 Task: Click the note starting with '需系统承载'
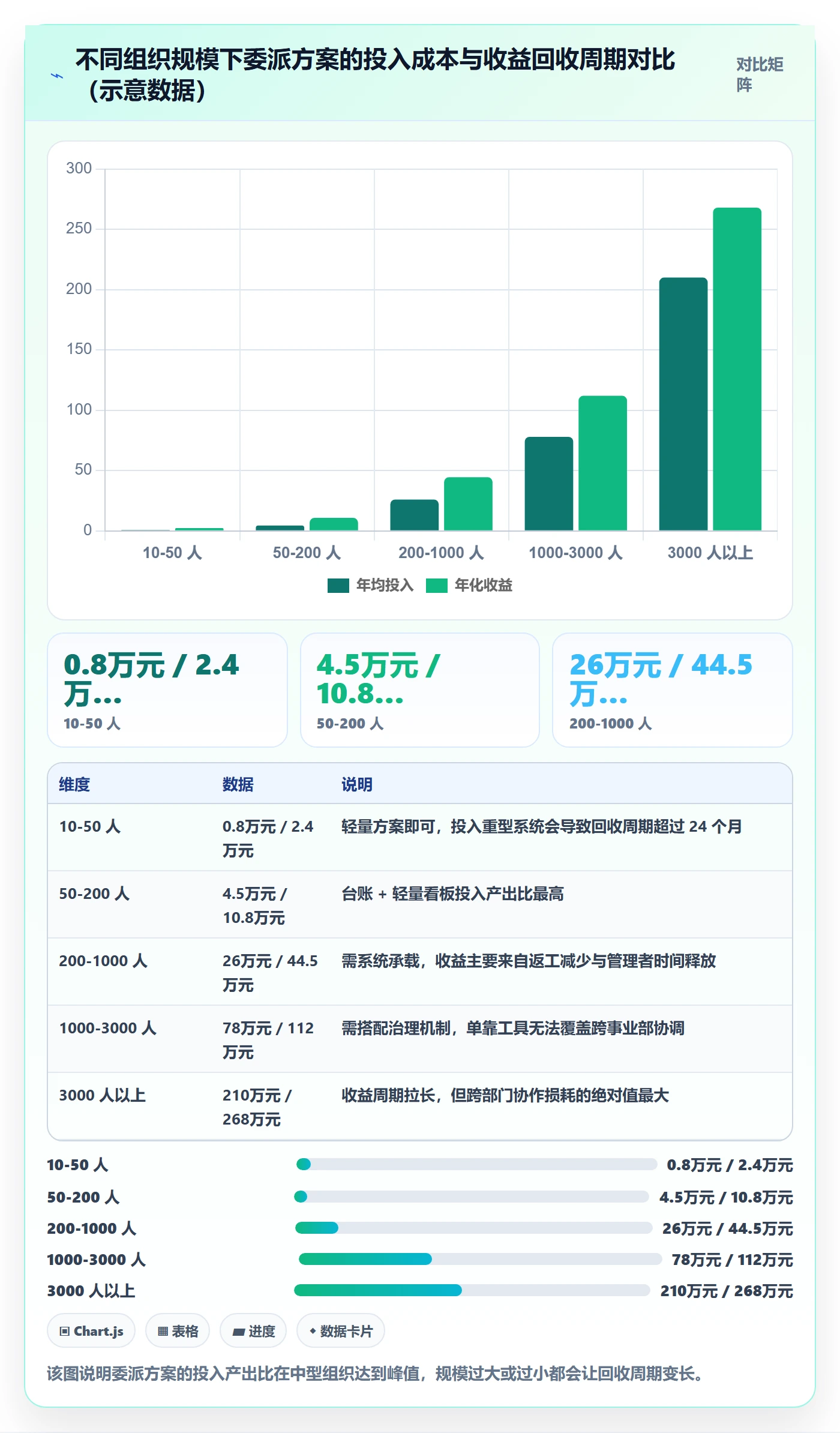(529, 961)
